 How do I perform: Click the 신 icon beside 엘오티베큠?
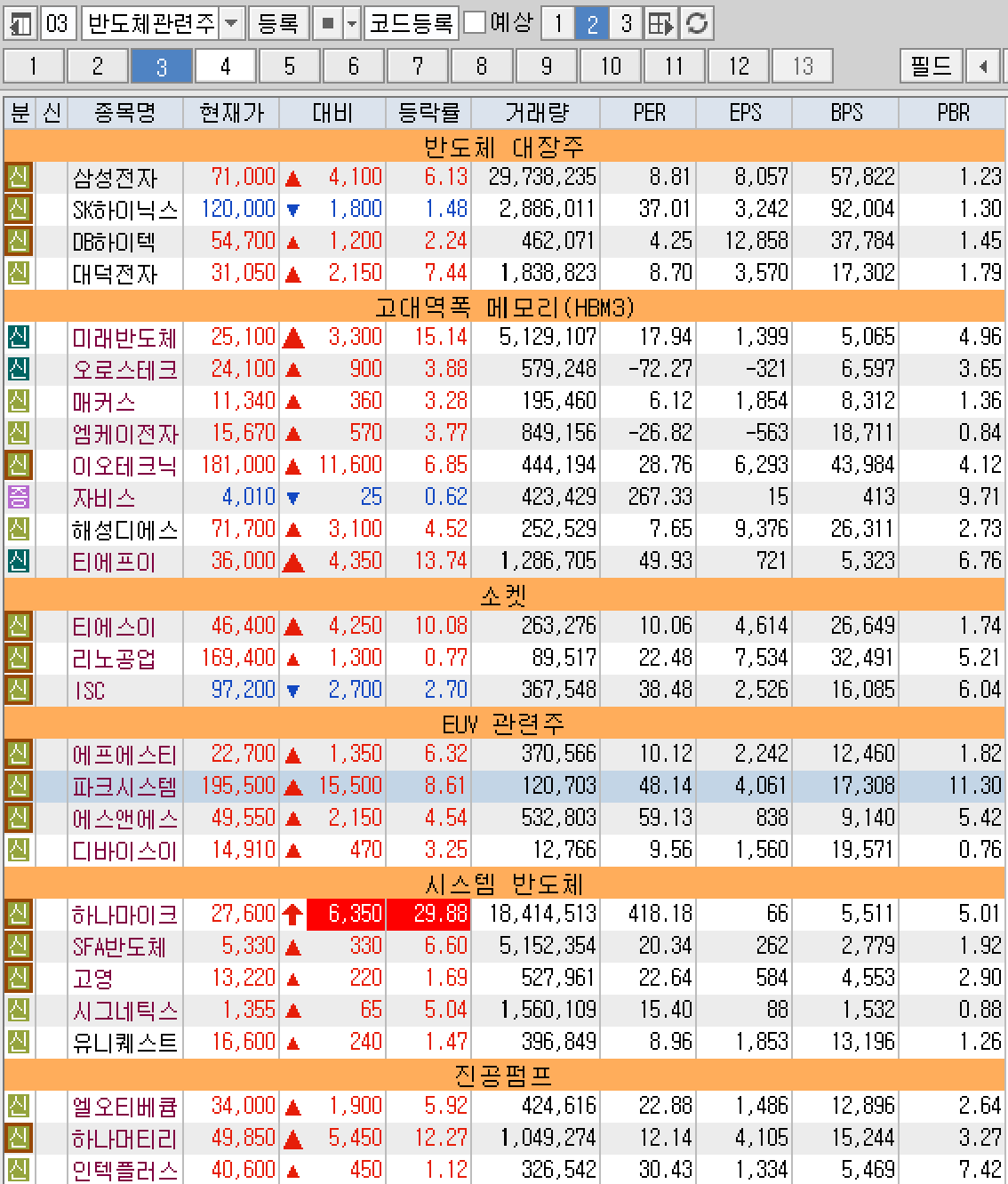[19, 1106]
